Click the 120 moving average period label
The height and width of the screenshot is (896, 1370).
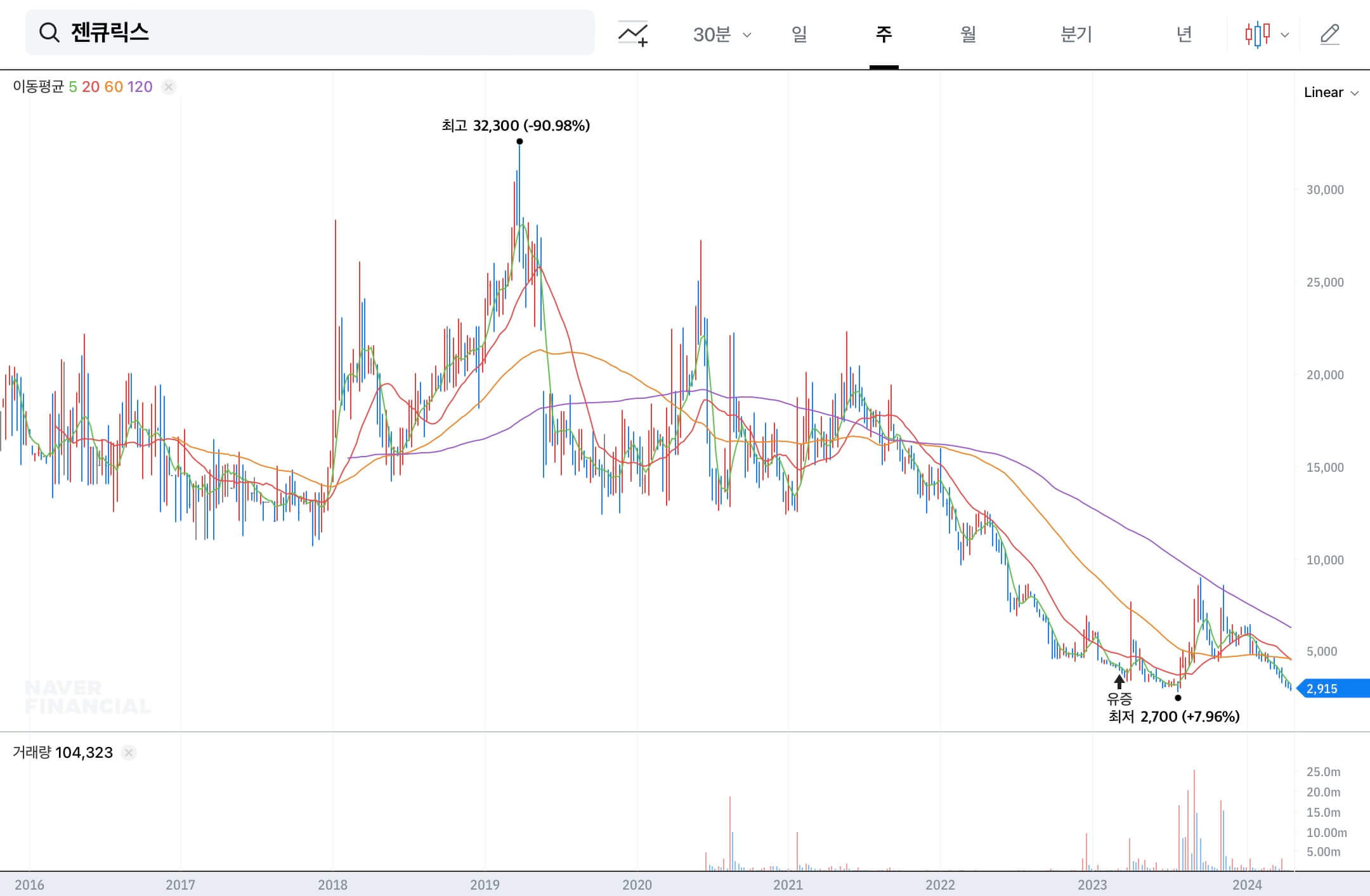(x=140, y=87)
